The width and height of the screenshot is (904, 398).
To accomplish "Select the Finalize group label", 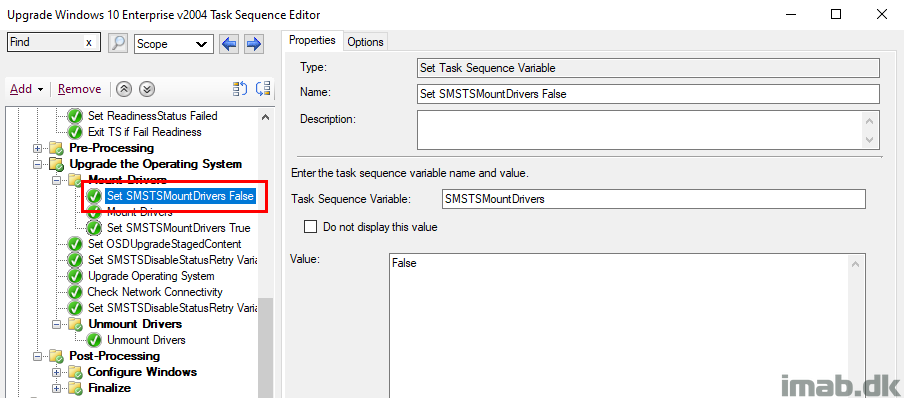I will pyautogui.click(x=110, y=388).
